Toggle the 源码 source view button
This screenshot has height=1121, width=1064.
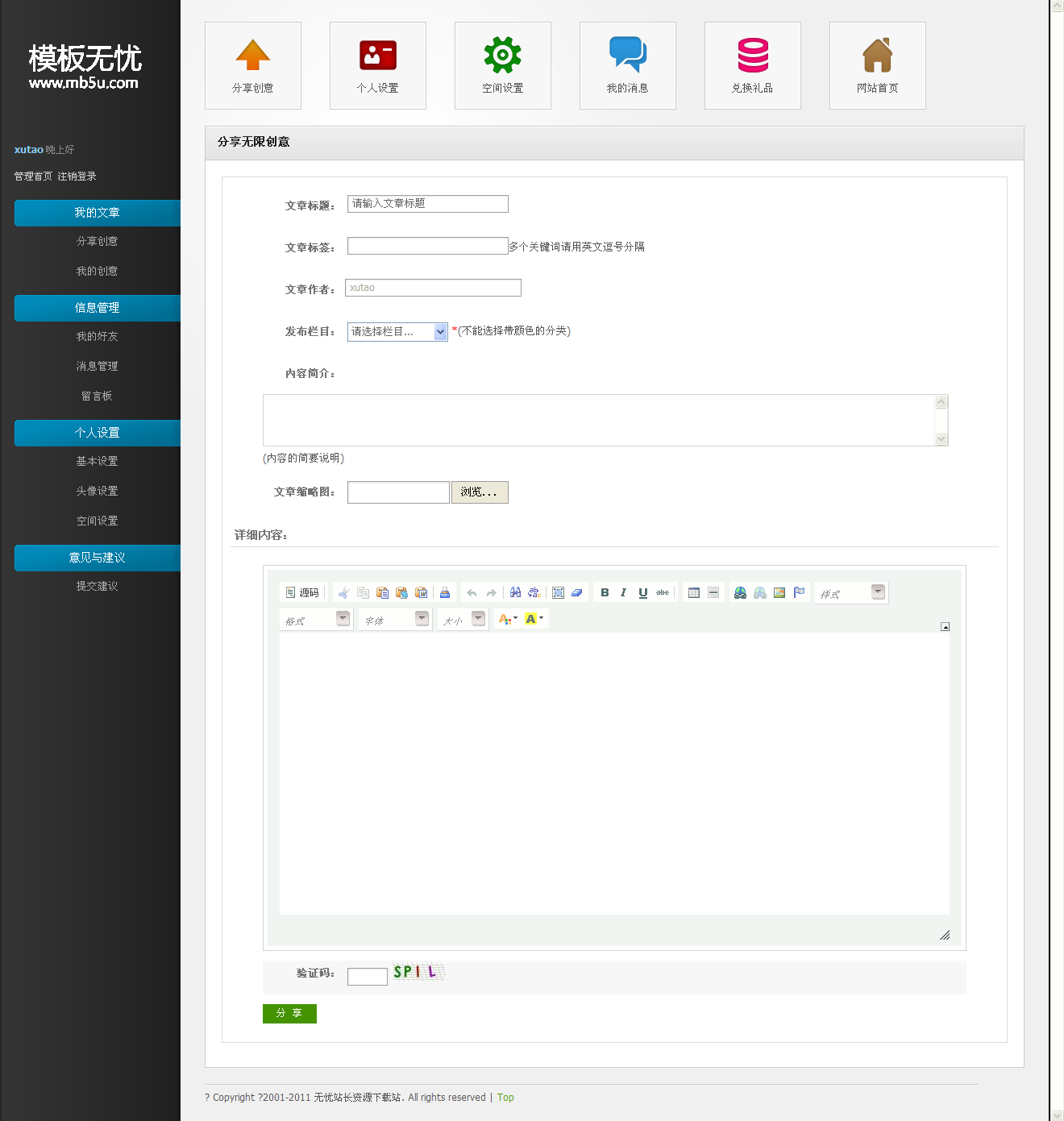302,592
